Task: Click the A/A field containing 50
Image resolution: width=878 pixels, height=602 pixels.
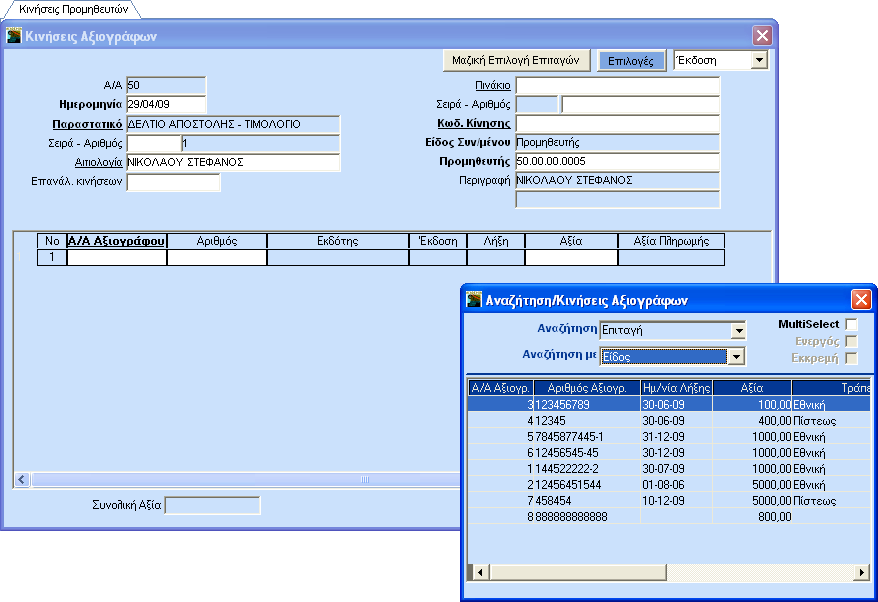Action: tap(166, 85)
